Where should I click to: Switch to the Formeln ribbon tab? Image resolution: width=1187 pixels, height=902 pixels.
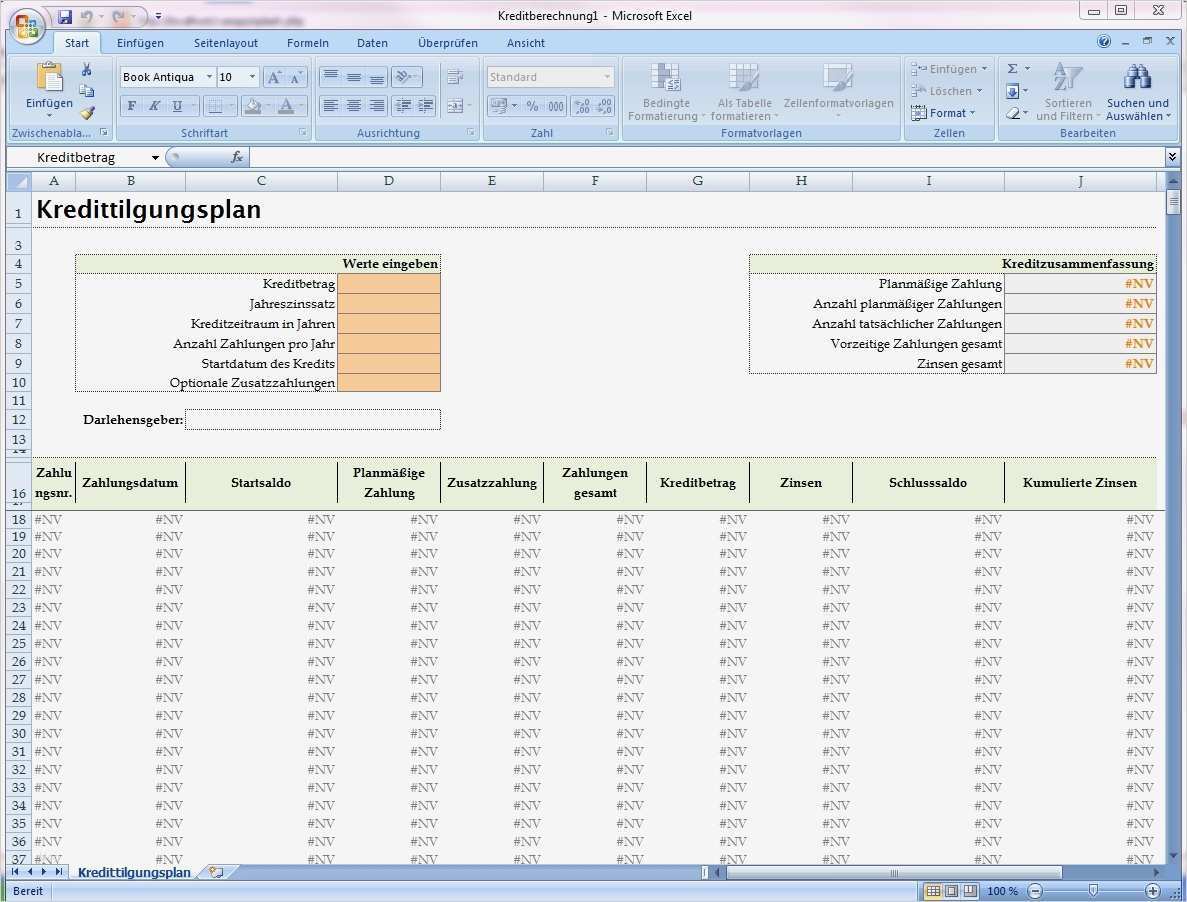click(x=308, y=43)
